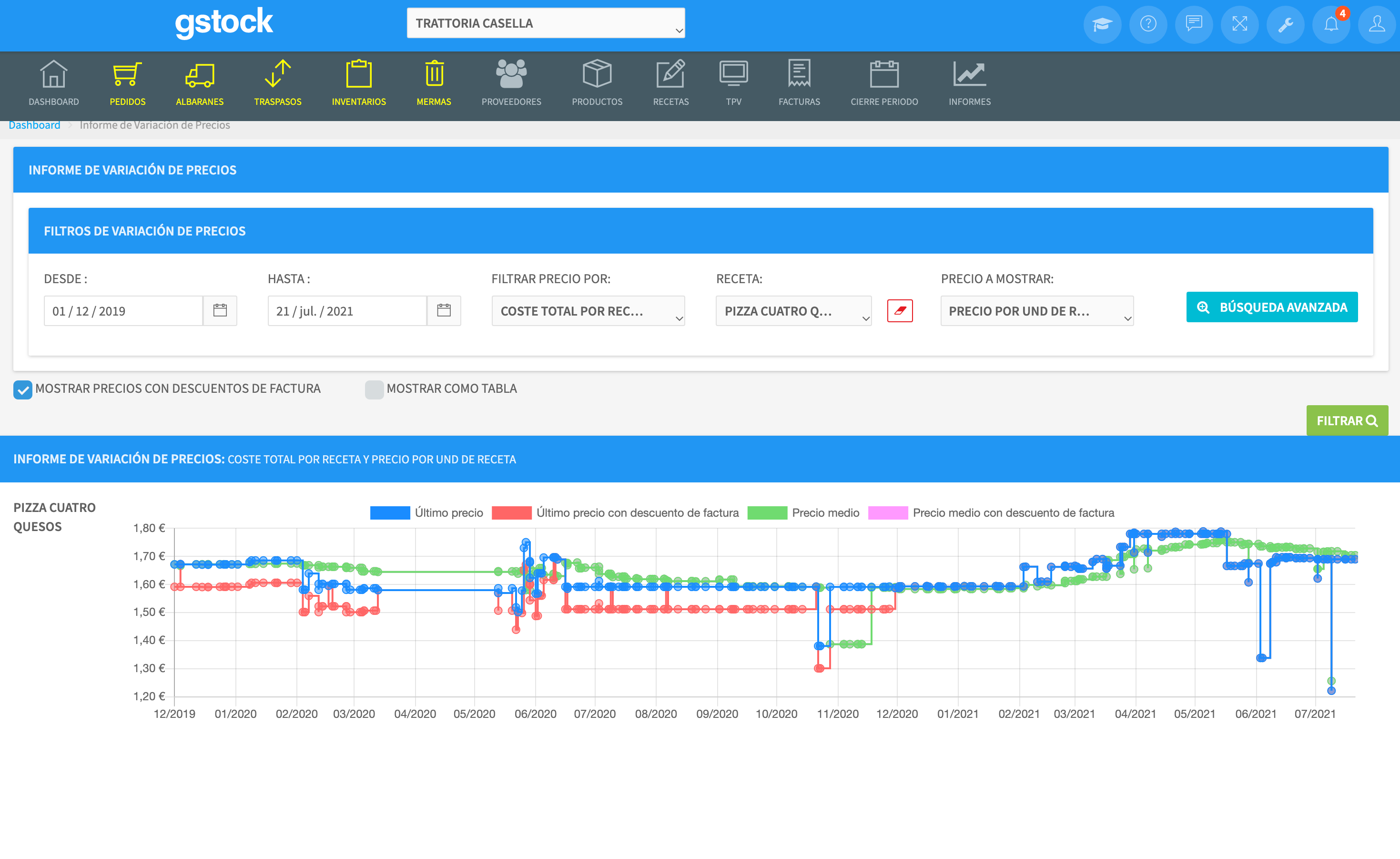Screen dimensions: 1400x859
Task: Uncheck mostrar precios con descuentos de factura
Action: [22, 389]
